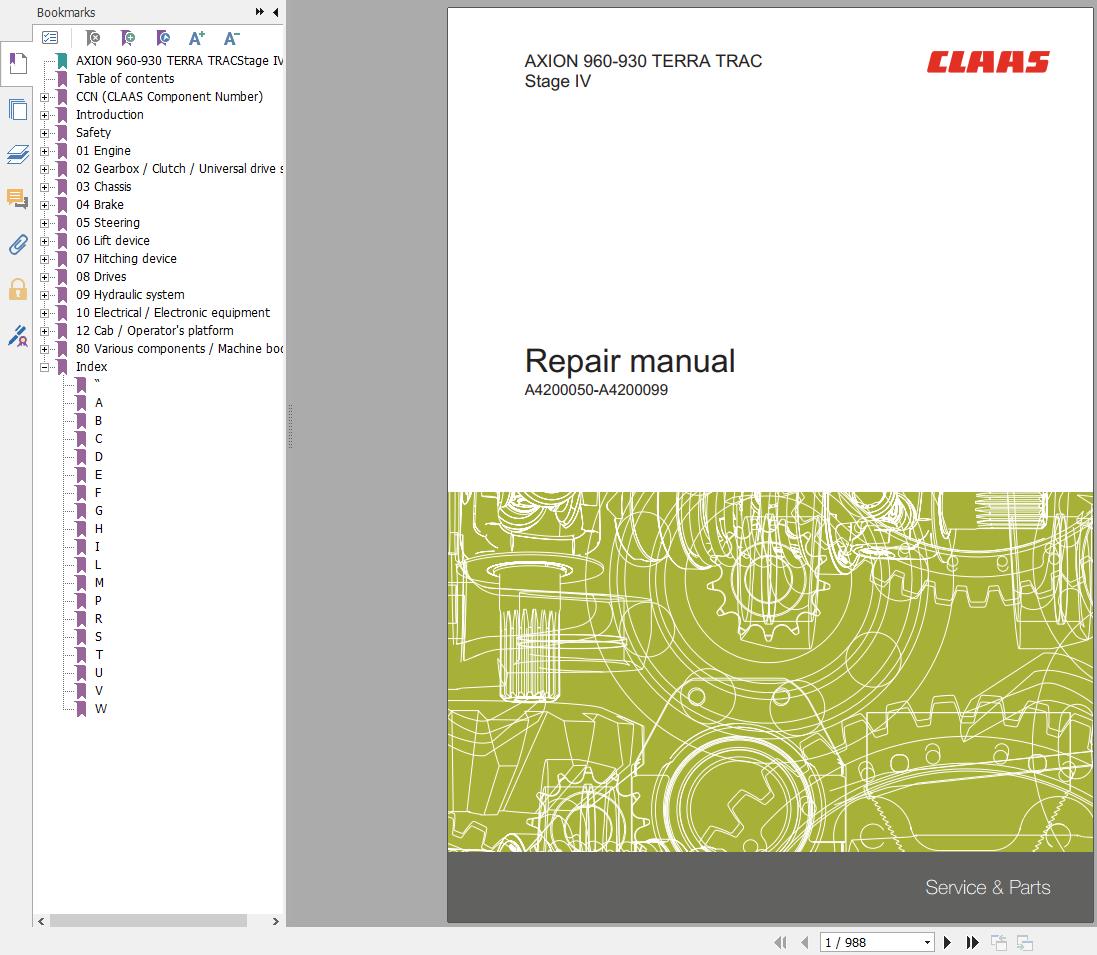
Task: Open the Layers sidebar panel
Action: coord(17,154)
